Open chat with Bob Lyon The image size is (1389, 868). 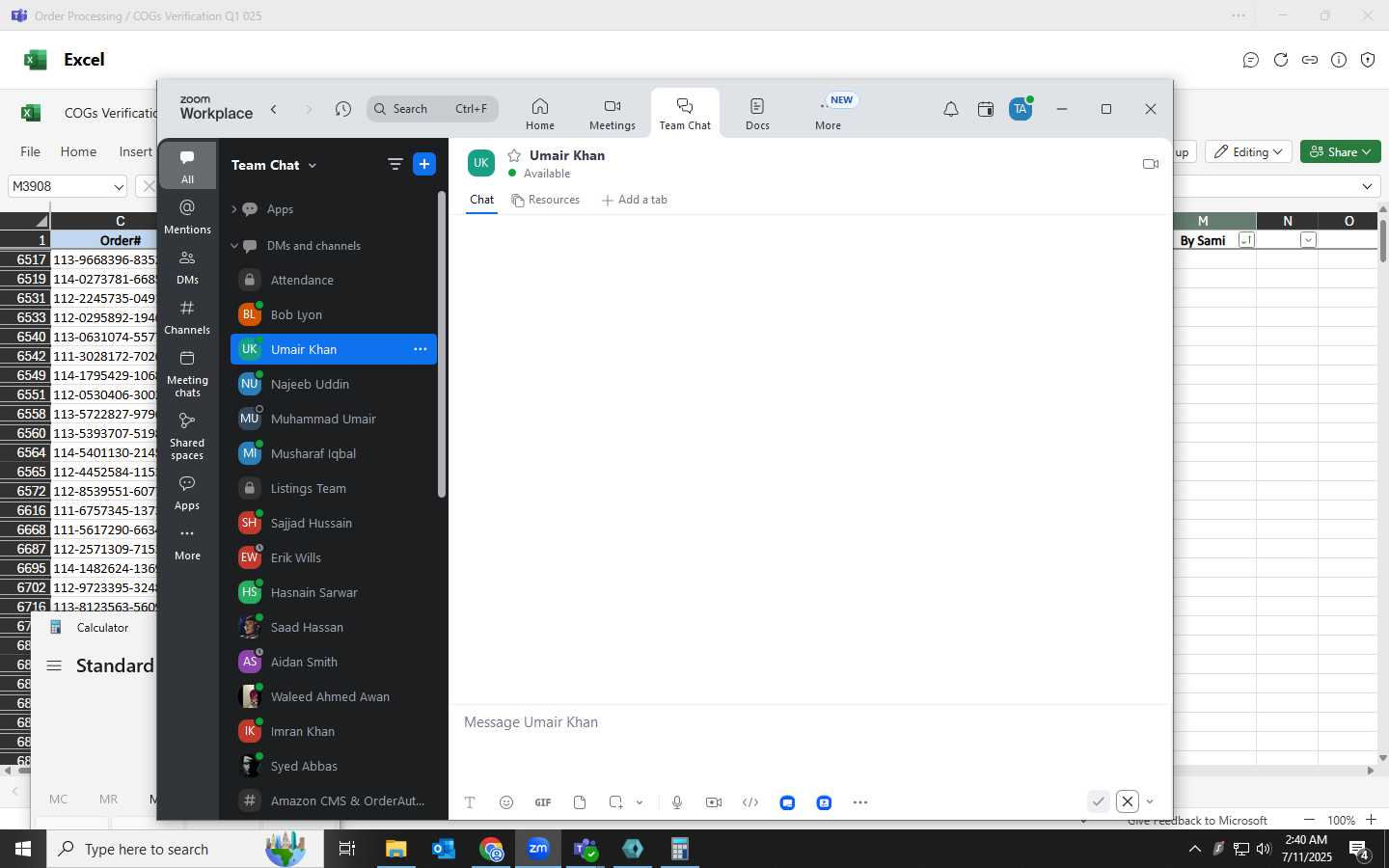(333, 314)
